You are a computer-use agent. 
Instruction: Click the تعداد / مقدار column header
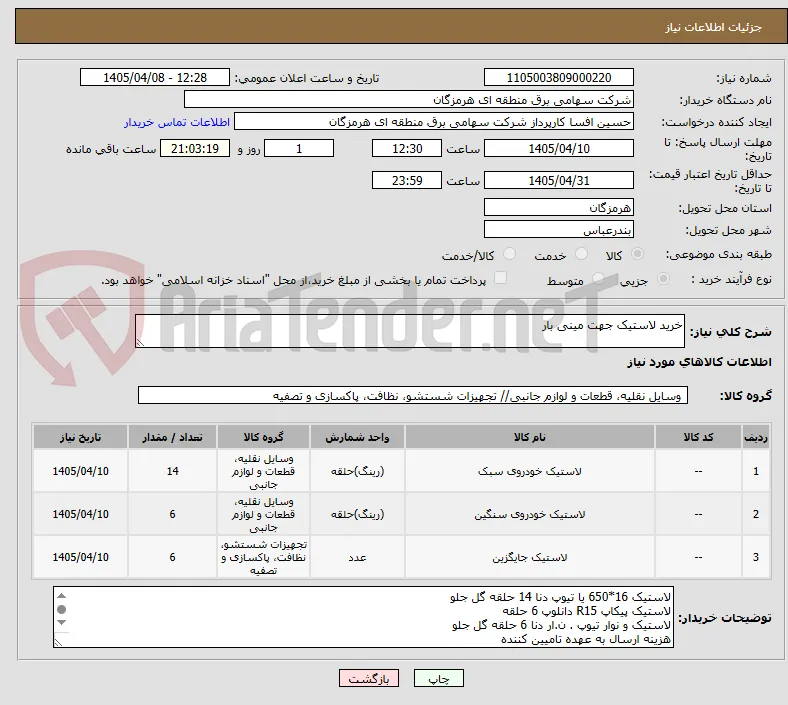coord(172,437)
